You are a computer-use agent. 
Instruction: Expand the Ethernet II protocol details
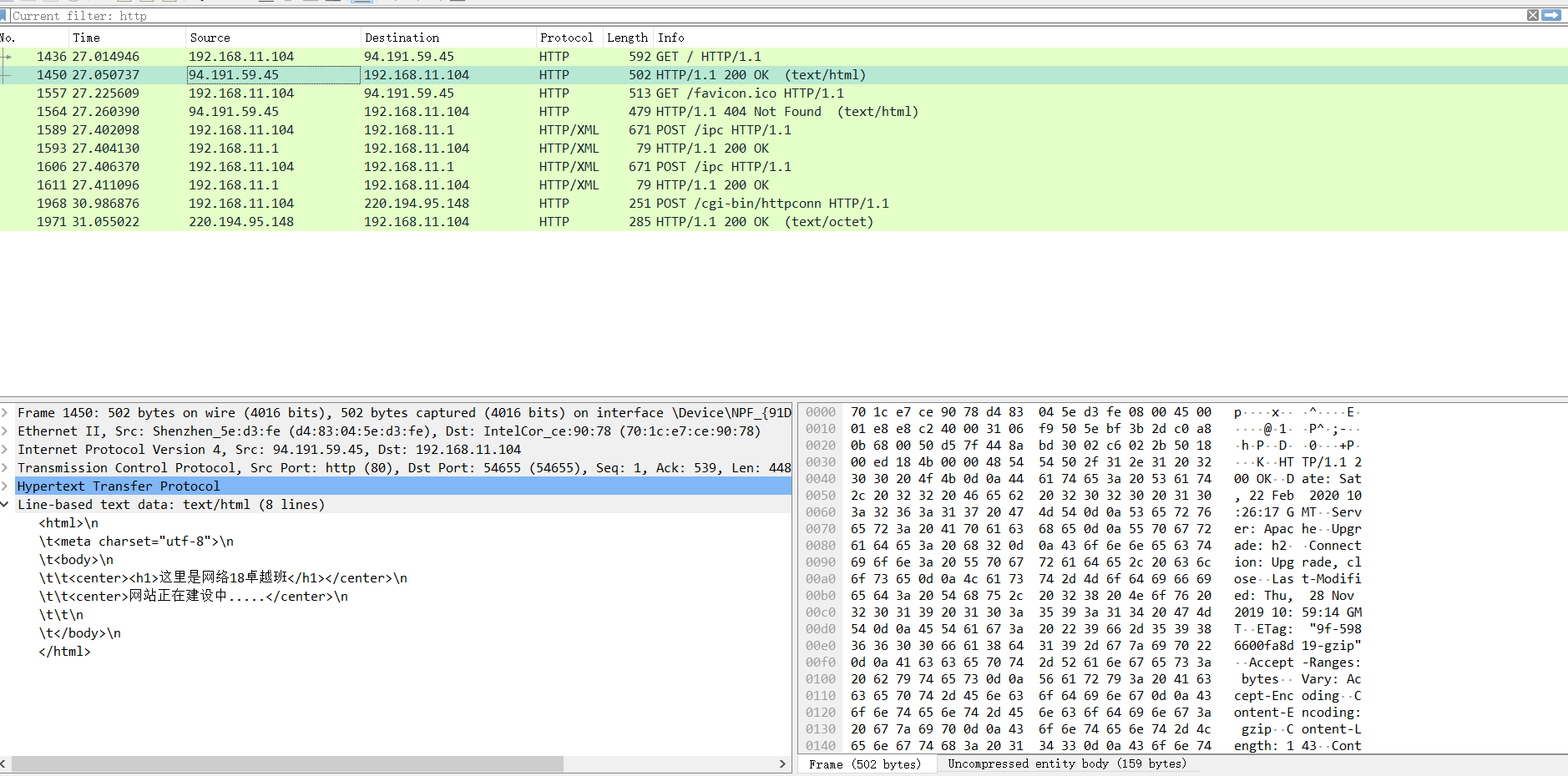coord(5,431)
